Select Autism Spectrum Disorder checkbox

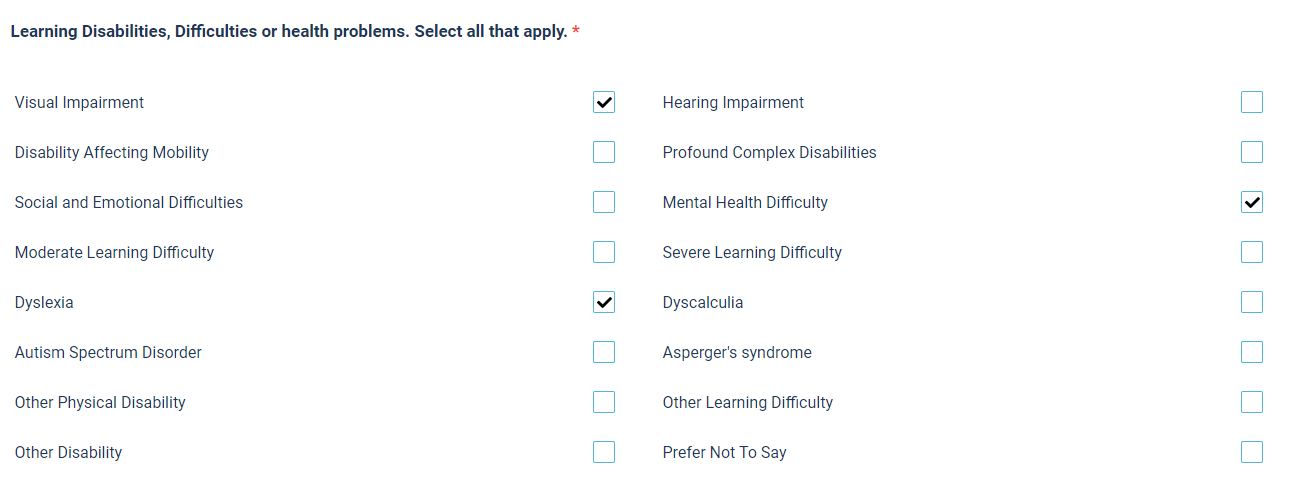tap(604, 352)
